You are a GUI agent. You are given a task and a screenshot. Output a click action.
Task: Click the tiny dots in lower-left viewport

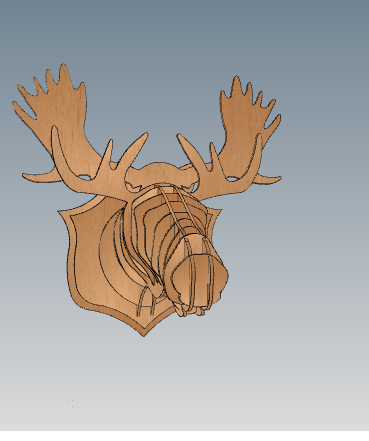click(x=72, y=403)
